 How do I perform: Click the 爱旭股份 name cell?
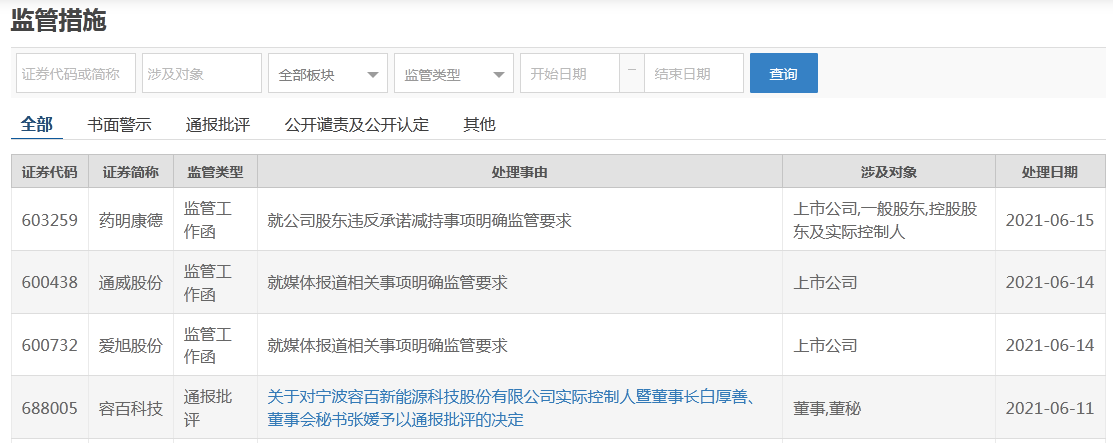click(131, 346)
